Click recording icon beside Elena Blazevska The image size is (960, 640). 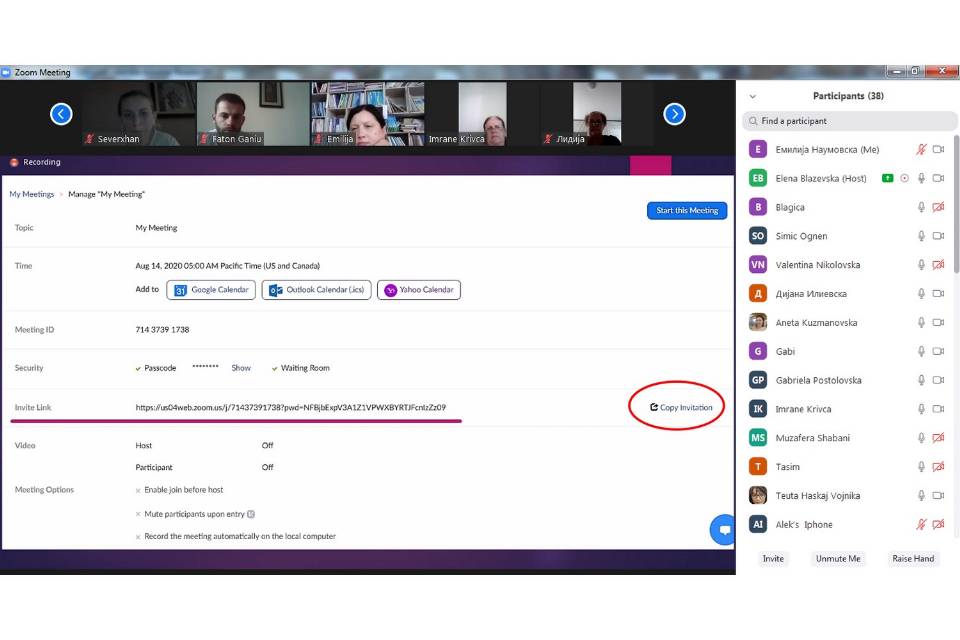[x=904, y=178]
